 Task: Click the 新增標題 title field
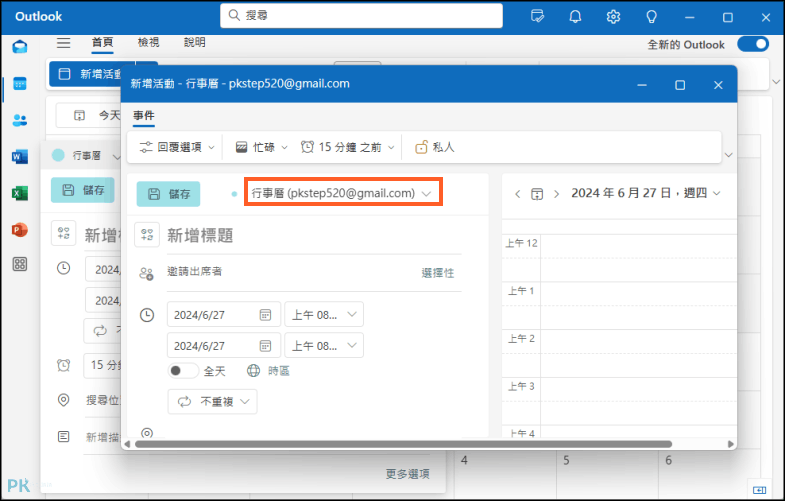point(314,235)
